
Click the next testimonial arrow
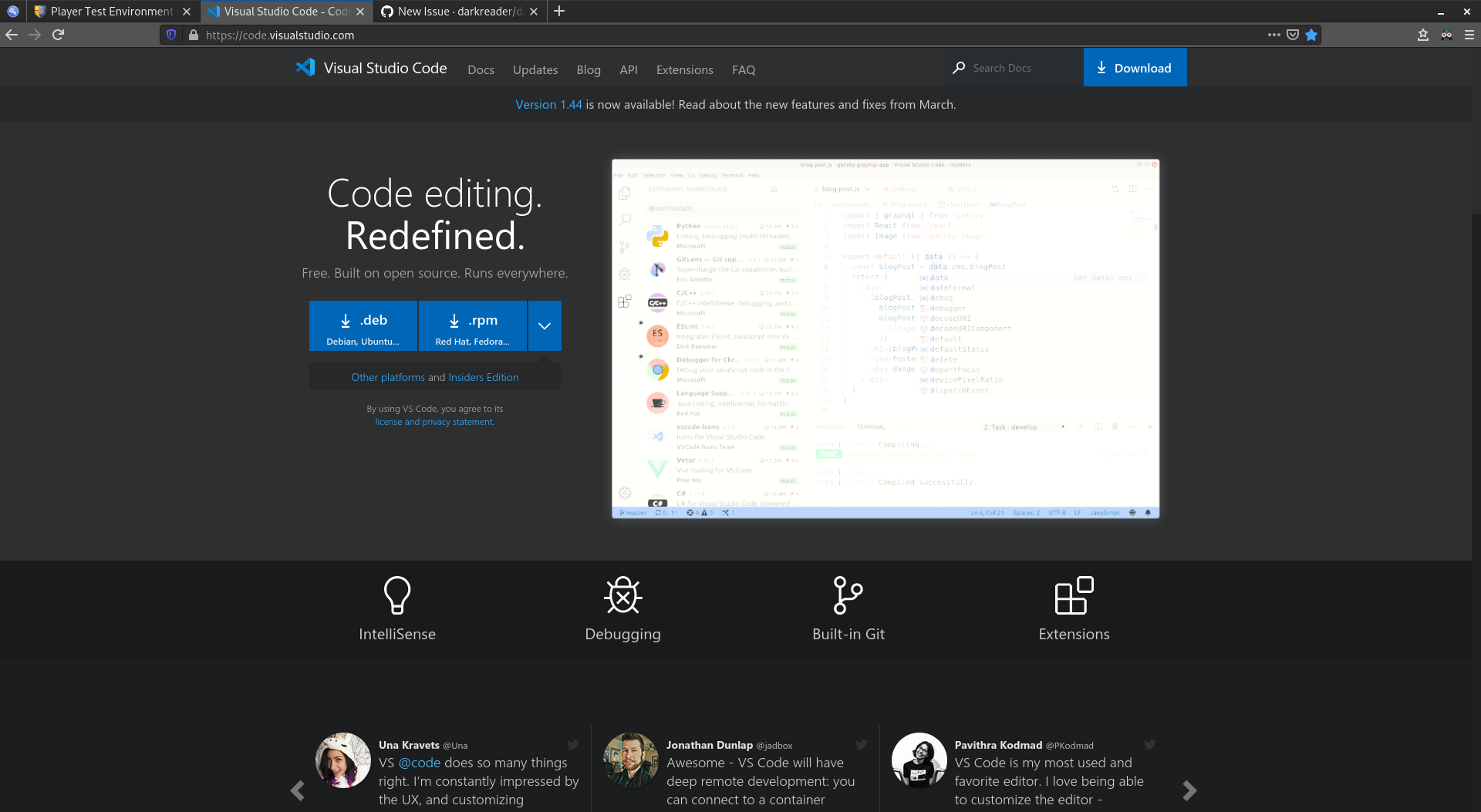(1188, 790)
